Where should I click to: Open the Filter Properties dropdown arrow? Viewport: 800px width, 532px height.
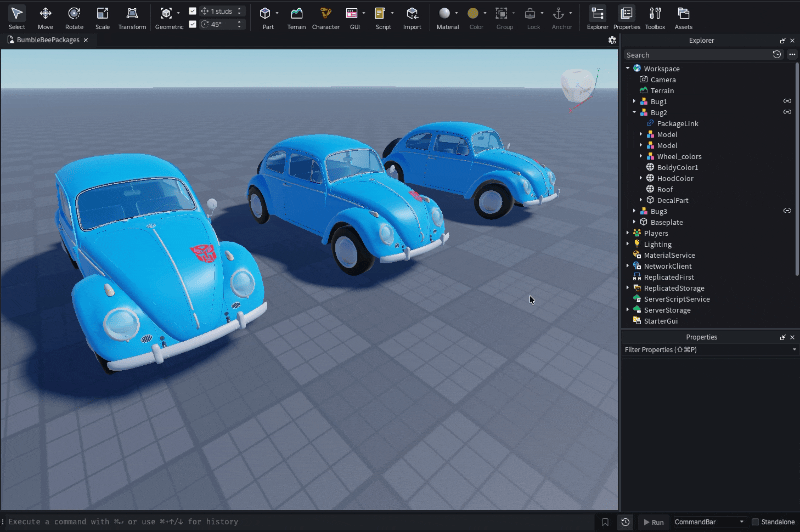[x=794, y=349]
